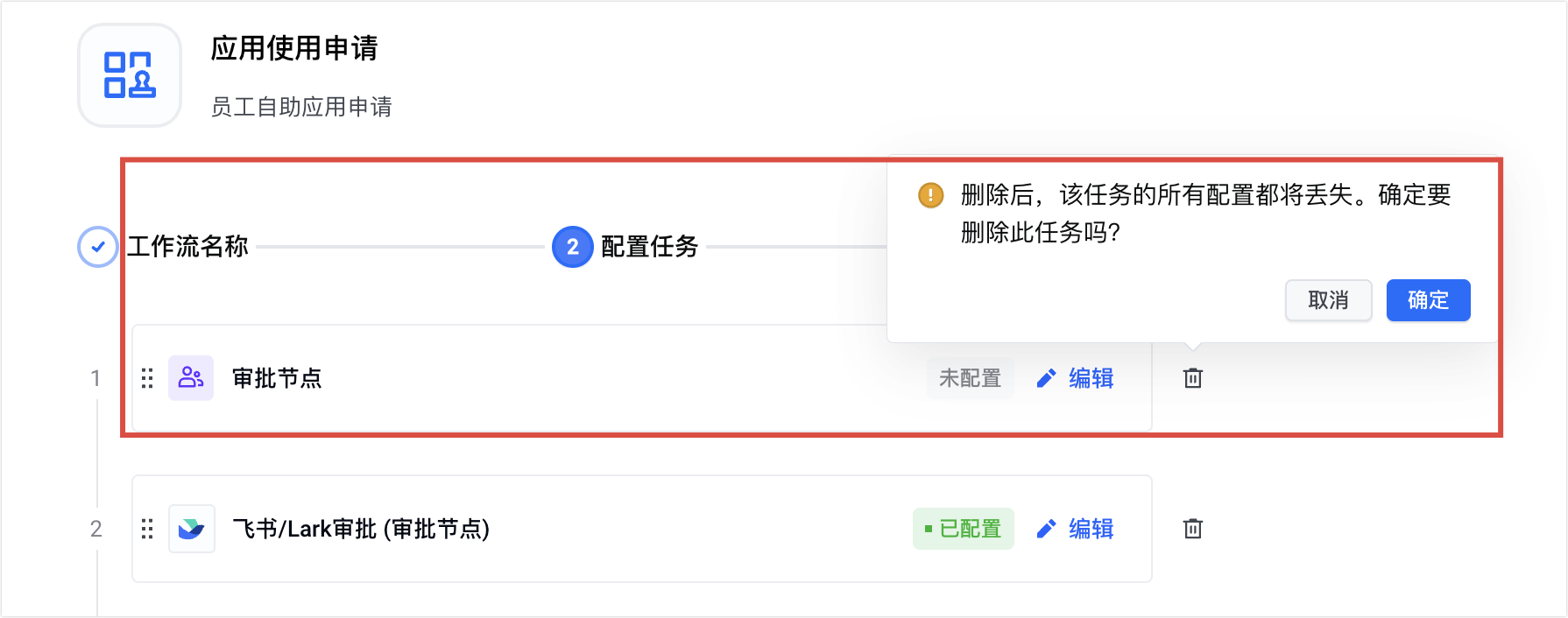This screenshot has width=1568, height=618.
Task: Edit the 审批节点 task
Action: 1075,378
